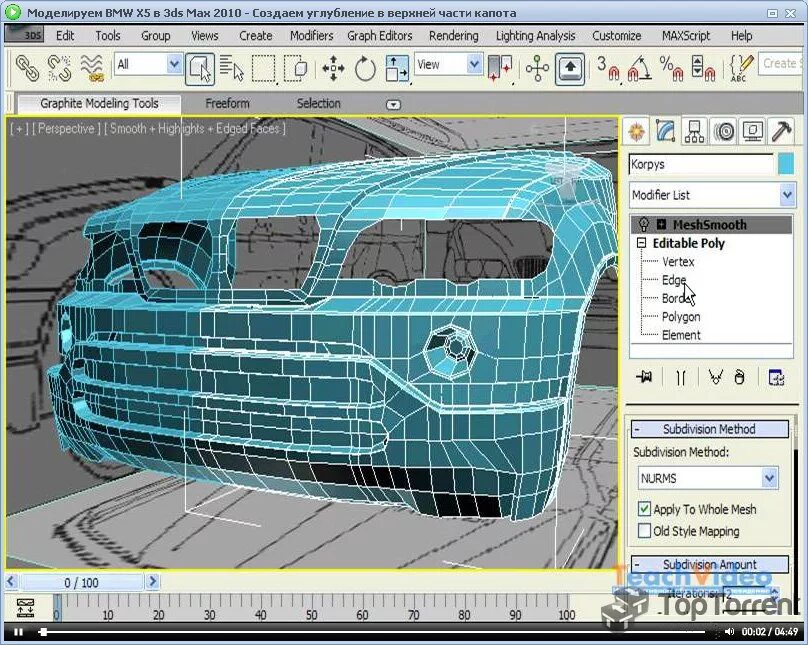This screenshot has width=808, height=645.
Task: Click Use Pivot Point Center icon
Action: click(500, 68)
